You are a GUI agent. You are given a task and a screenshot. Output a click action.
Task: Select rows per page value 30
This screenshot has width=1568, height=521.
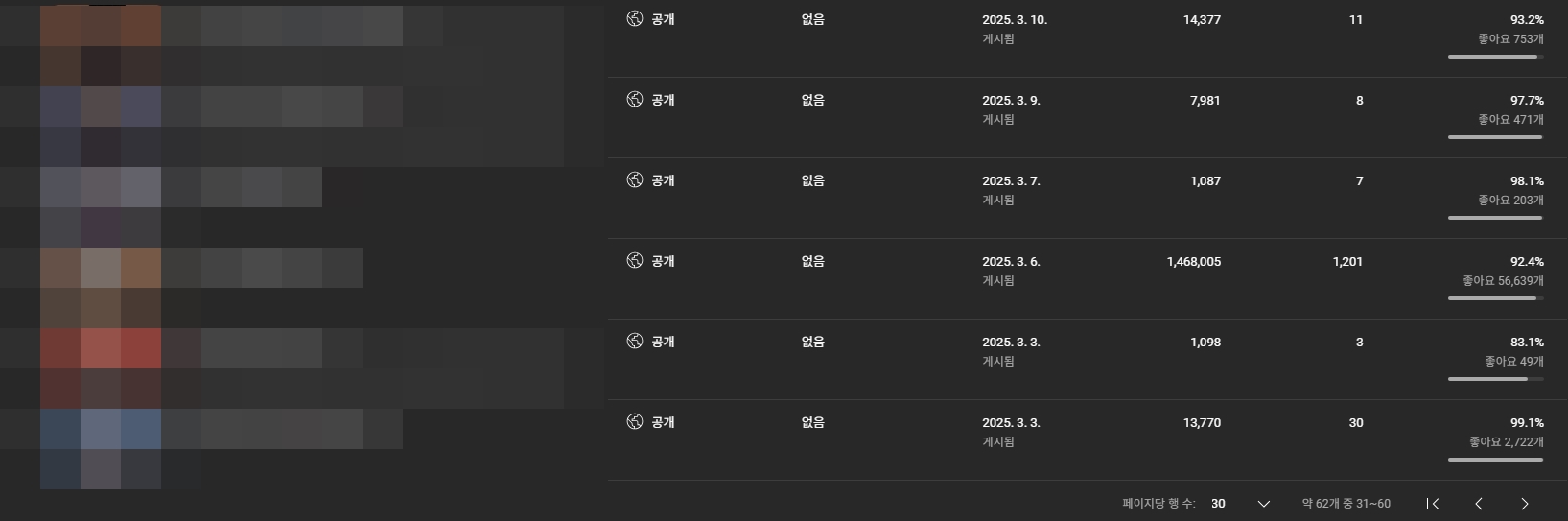[1218, 504]
